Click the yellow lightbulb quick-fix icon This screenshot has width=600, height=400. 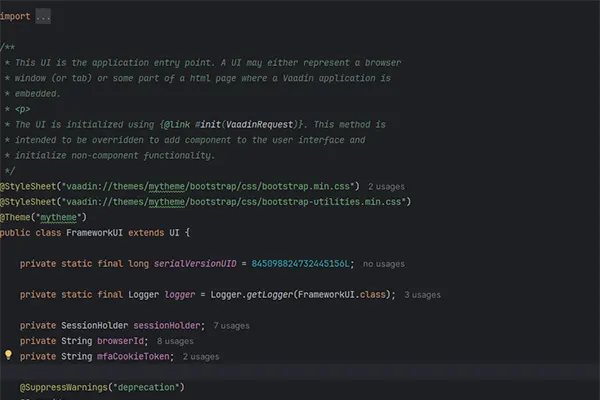8,355
